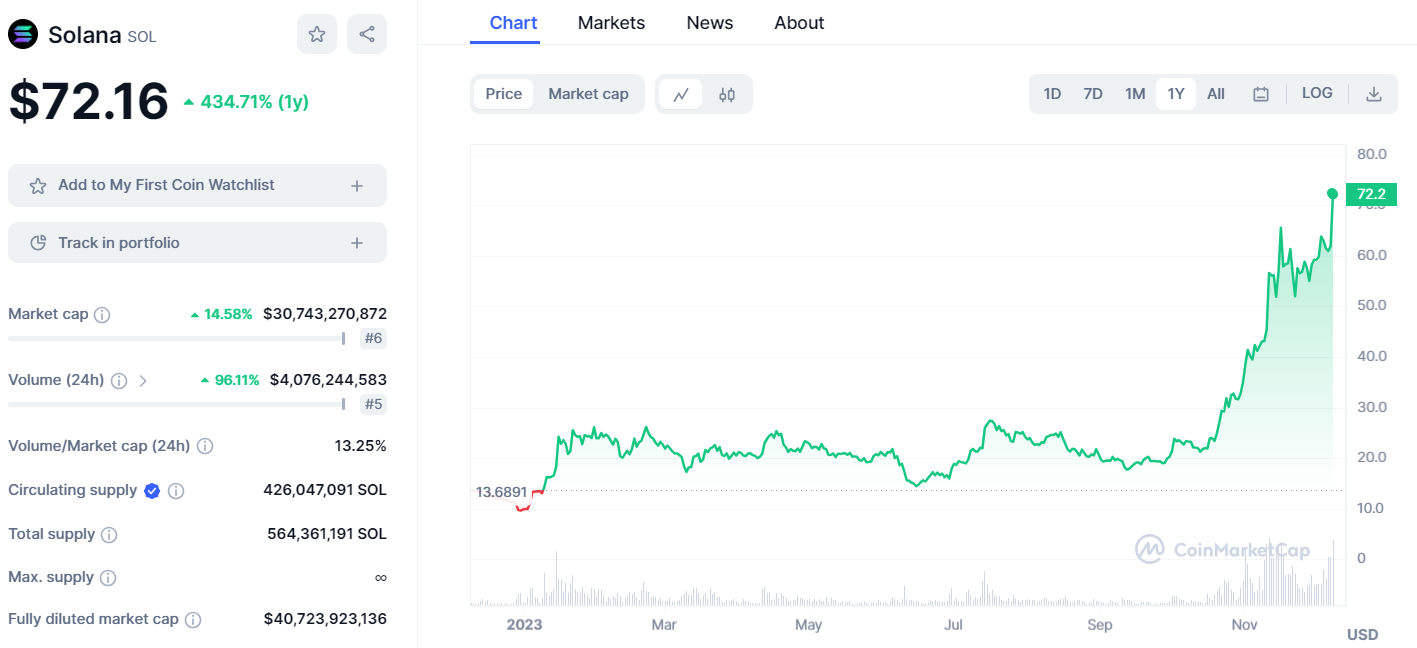Click the Circulating supply info icon
This screenshot has height=648, width=1417.
pyautogui.click(x=176, y=490)
